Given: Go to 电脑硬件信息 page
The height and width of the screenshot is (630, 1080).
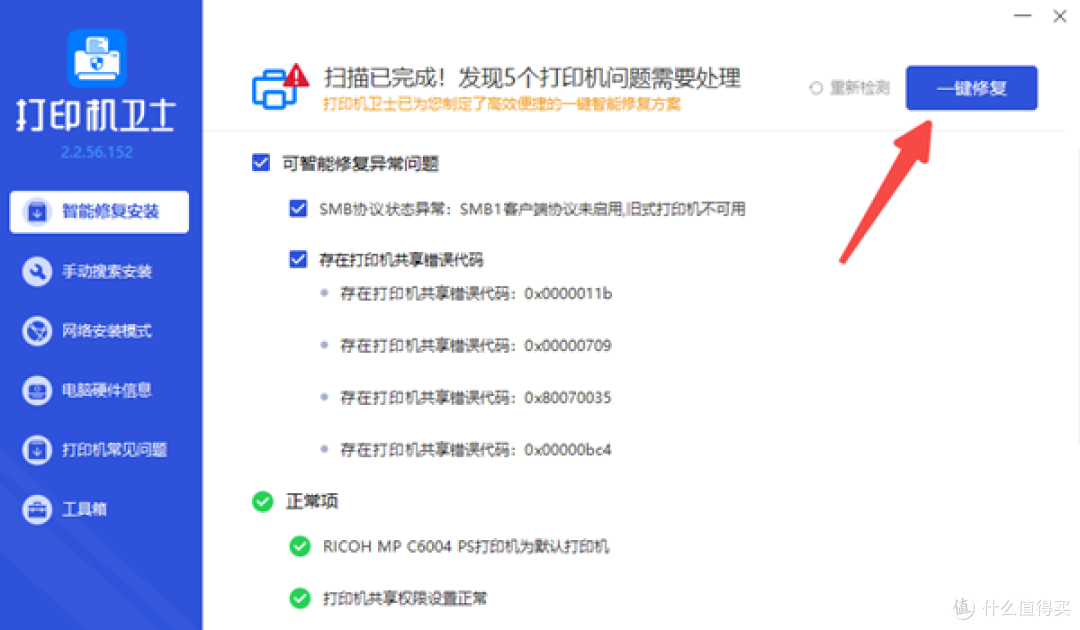Looking at the screenshot, I should [99, 390].
